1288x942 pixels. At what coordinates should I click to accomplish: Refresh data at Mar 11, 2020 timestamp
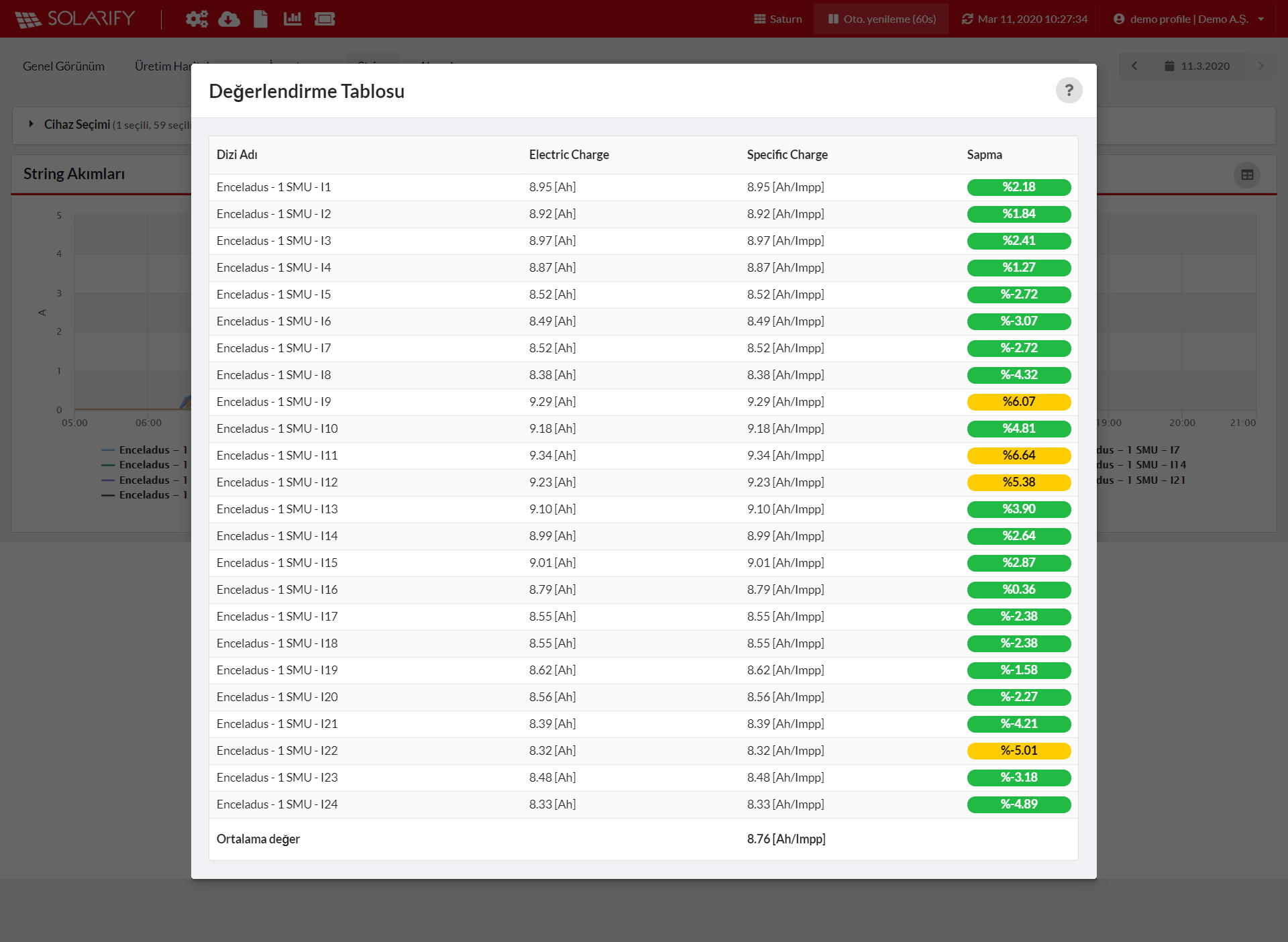(x=1024, y=19)
